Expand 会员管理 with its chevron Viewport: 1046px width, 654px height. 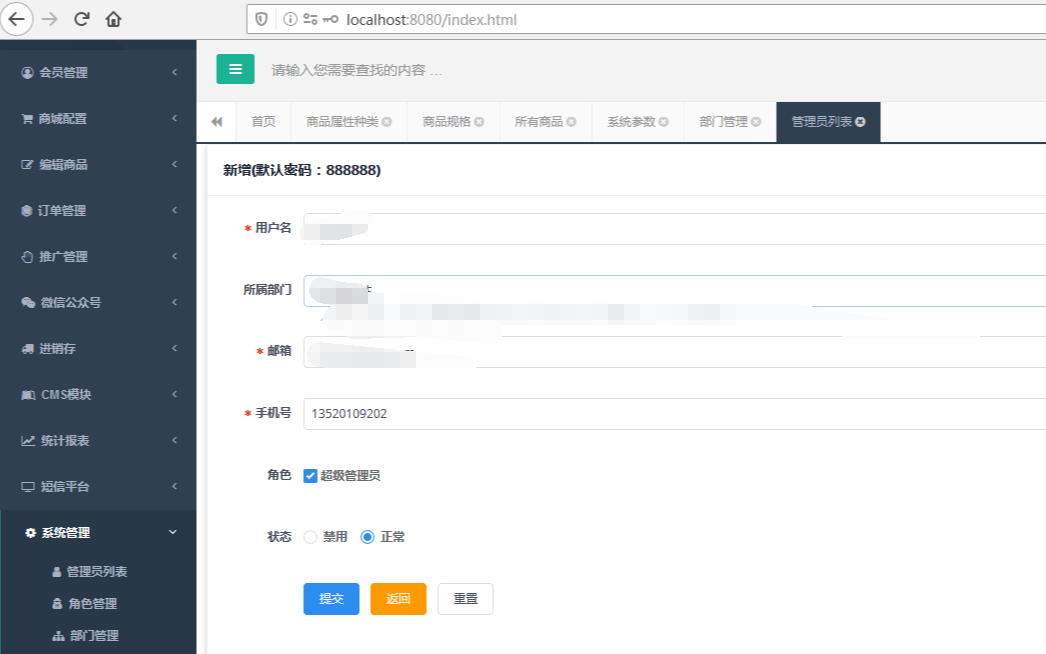click(x=175, y=72)
